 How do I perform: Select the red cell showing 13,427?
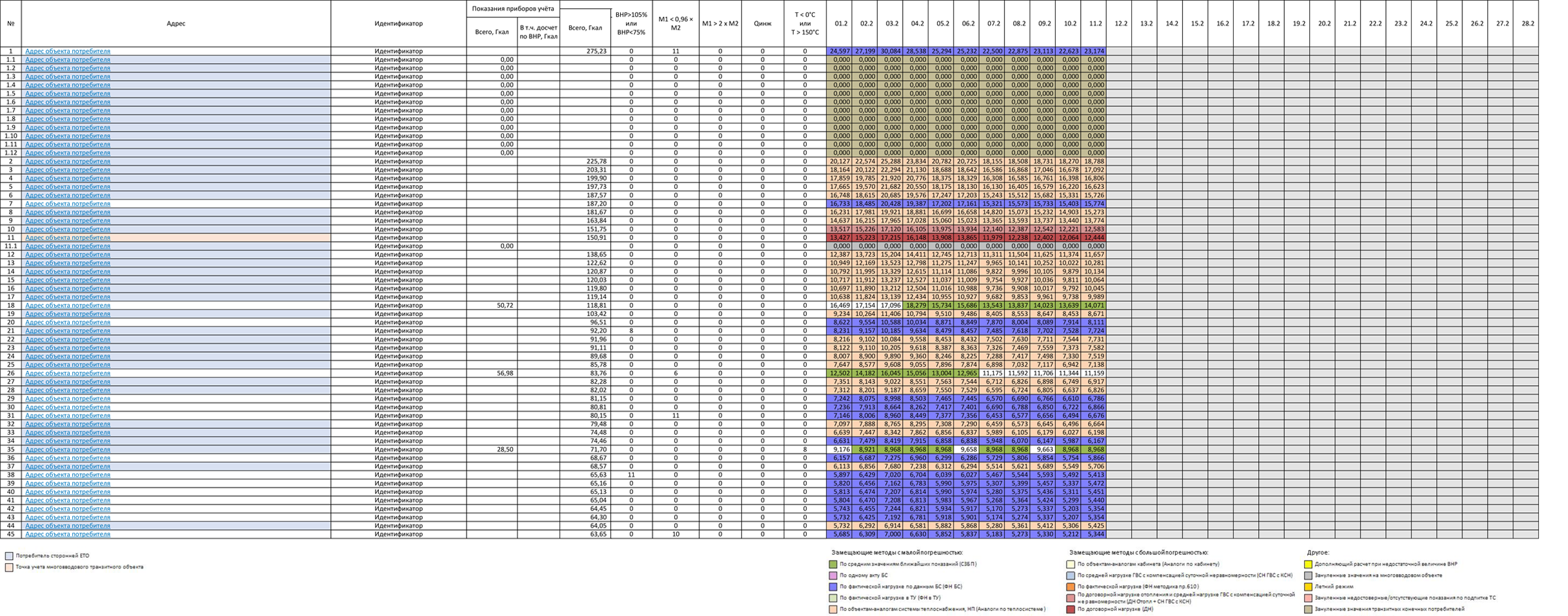[839, 238]
